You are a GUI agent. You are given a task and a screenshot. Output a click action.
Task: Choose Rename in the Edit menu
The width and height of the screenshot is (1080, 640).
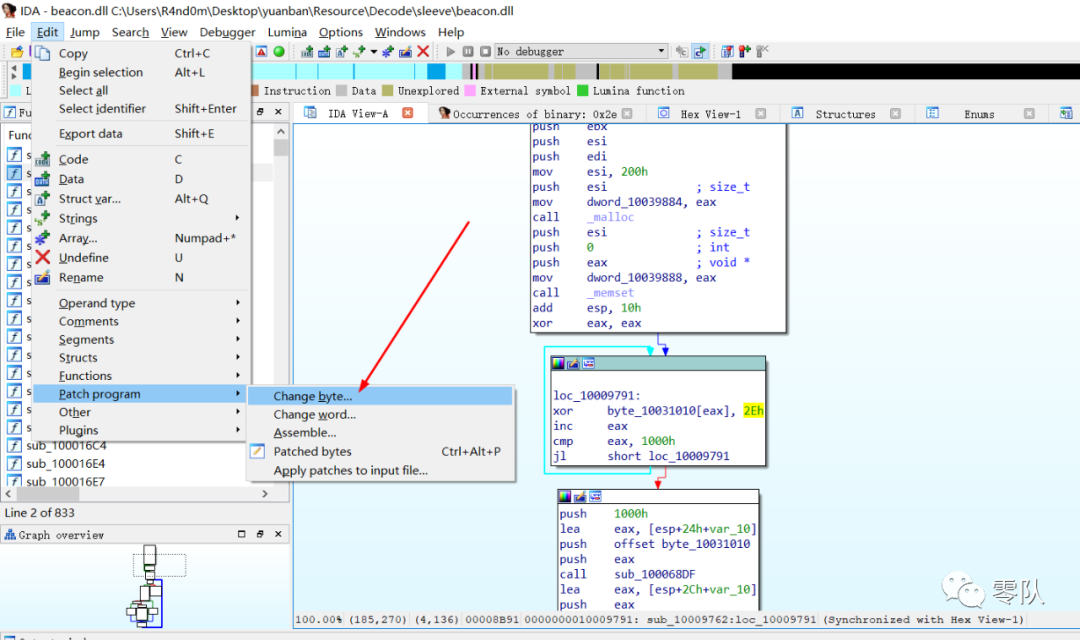(141, 278)
